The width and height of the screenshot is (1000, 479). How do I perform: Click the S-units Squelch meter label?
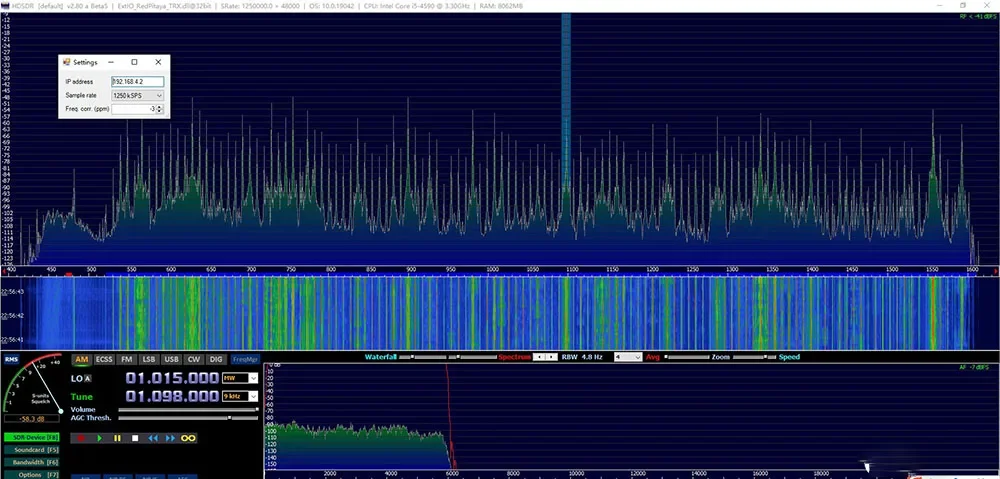41,399
